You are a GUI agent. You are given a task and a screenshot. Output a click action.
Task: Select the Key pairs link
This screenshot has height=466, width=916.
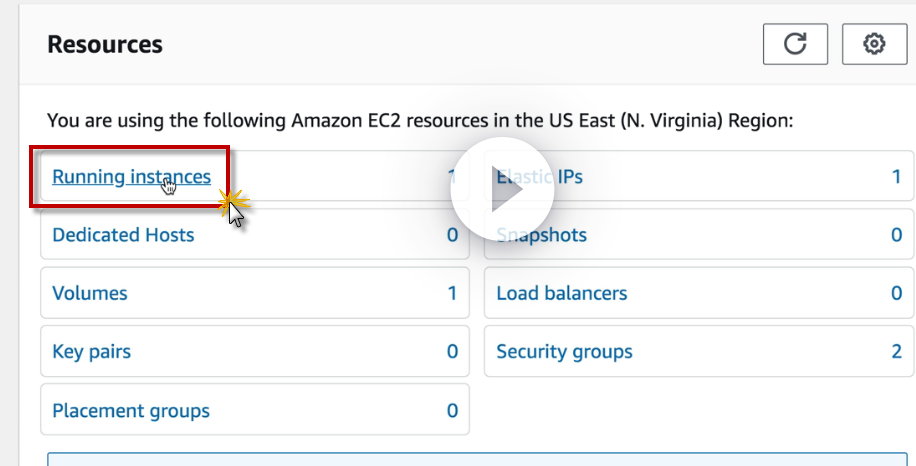tap(91, 351)
